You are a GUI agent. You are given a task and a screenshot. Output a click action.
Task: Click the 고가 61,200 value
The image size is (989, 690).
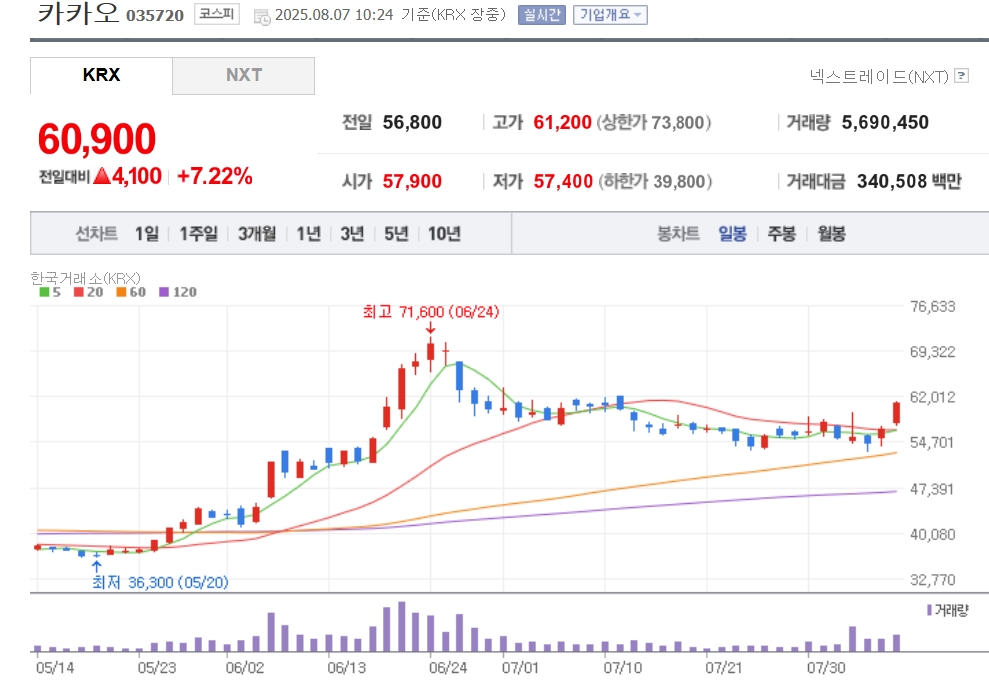point(563,122)
